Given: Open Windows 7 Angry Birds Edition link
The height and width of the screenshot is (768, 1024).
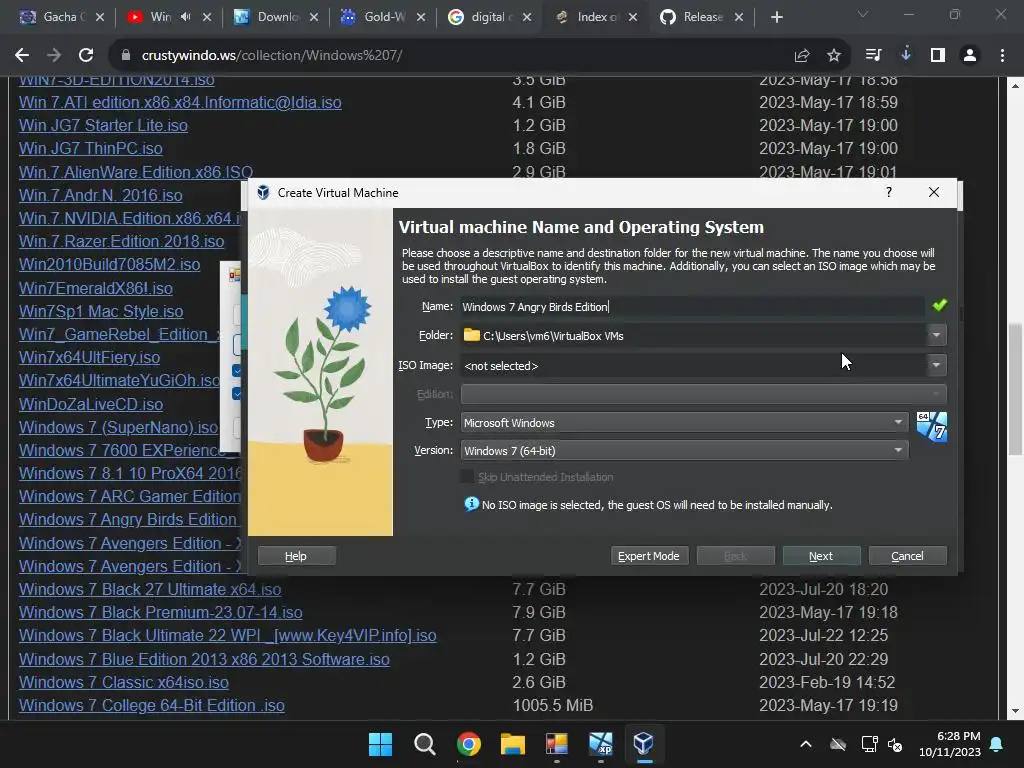Looking at the screenshot, I should pos(127,520).
